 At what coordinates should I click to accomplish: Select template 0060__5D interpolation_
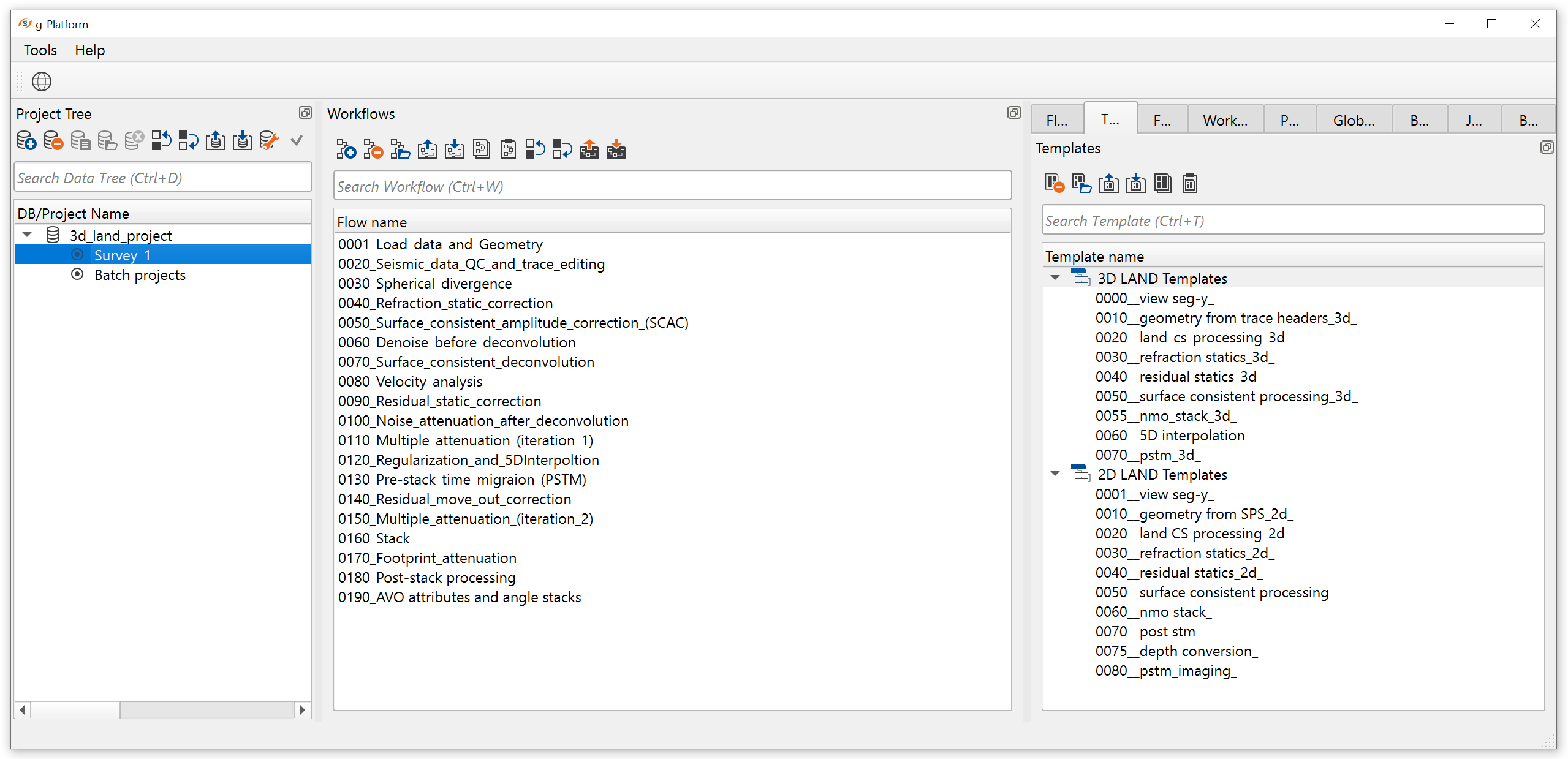point(1173,436)
